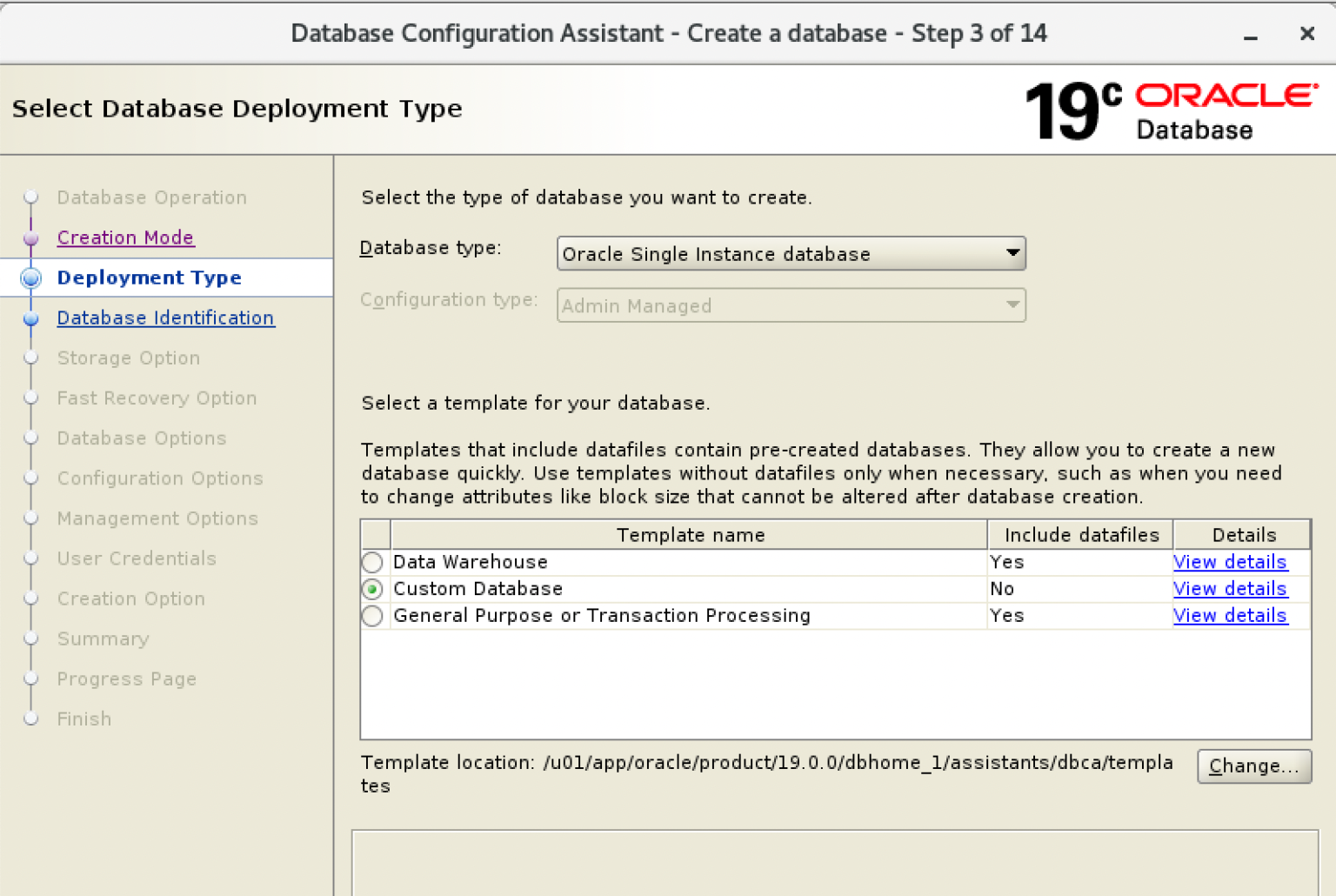The image size is (1336, 896).
Task: Select the Data Warehouse template radio button
Action: (x=372, y=562)
